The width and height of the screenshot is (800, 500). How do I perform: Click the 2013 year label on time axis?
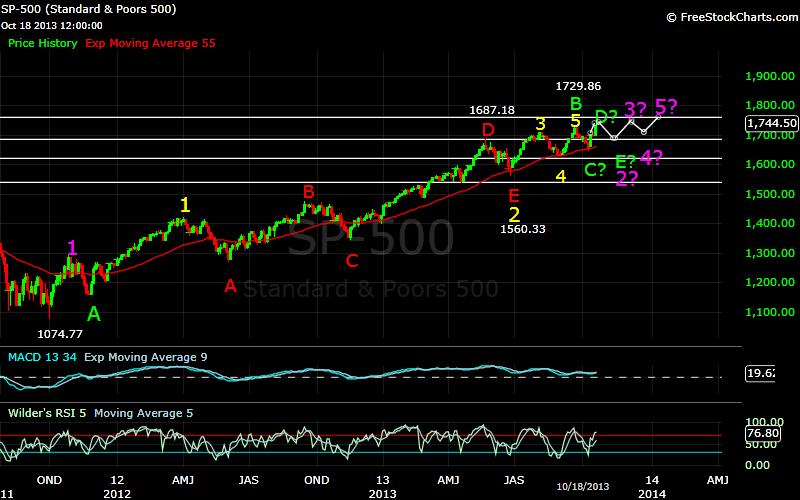(383, 494)
